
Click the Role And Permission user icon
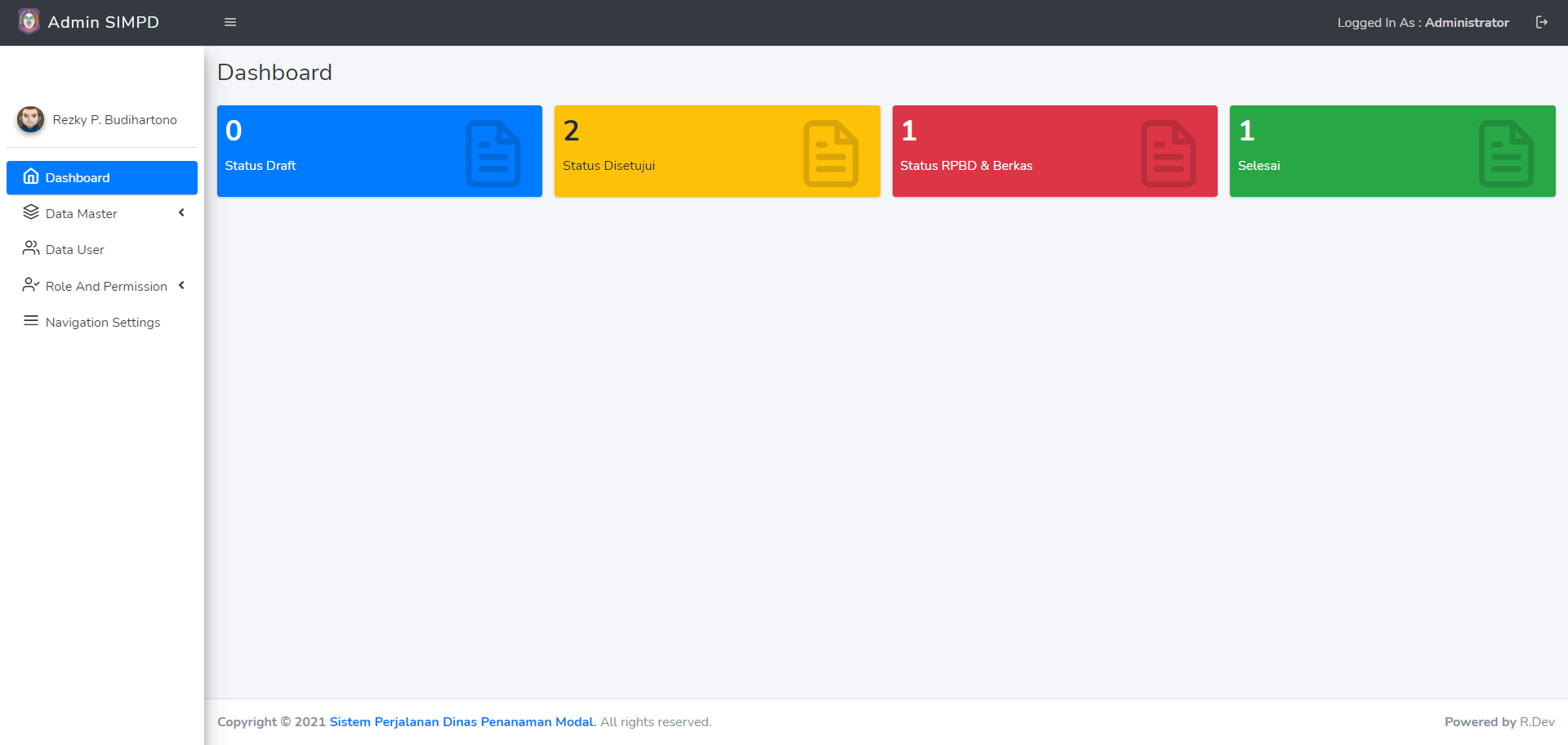(x=31, y=284)
